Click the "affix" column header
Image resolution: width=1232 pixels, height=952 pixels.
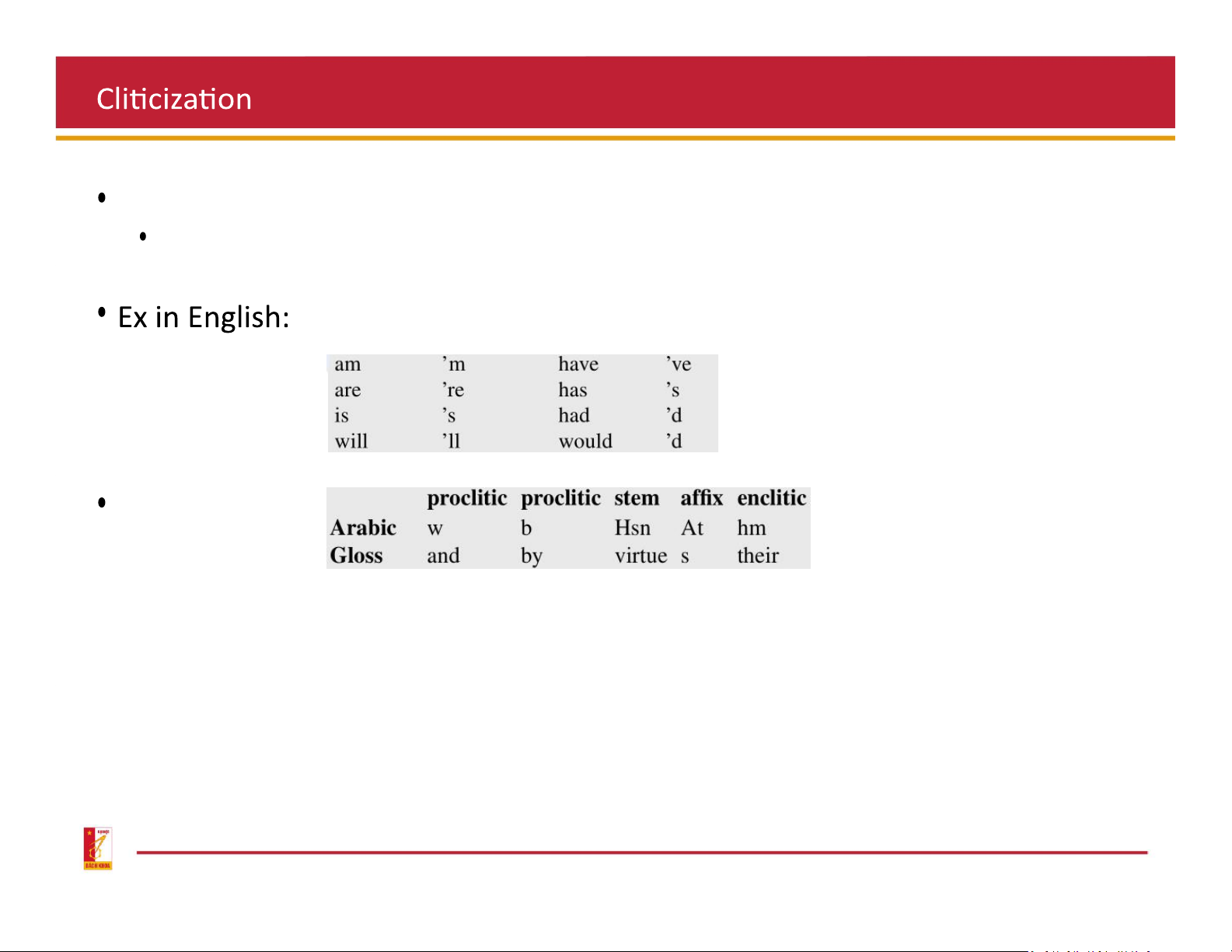[x=701, y=498]
